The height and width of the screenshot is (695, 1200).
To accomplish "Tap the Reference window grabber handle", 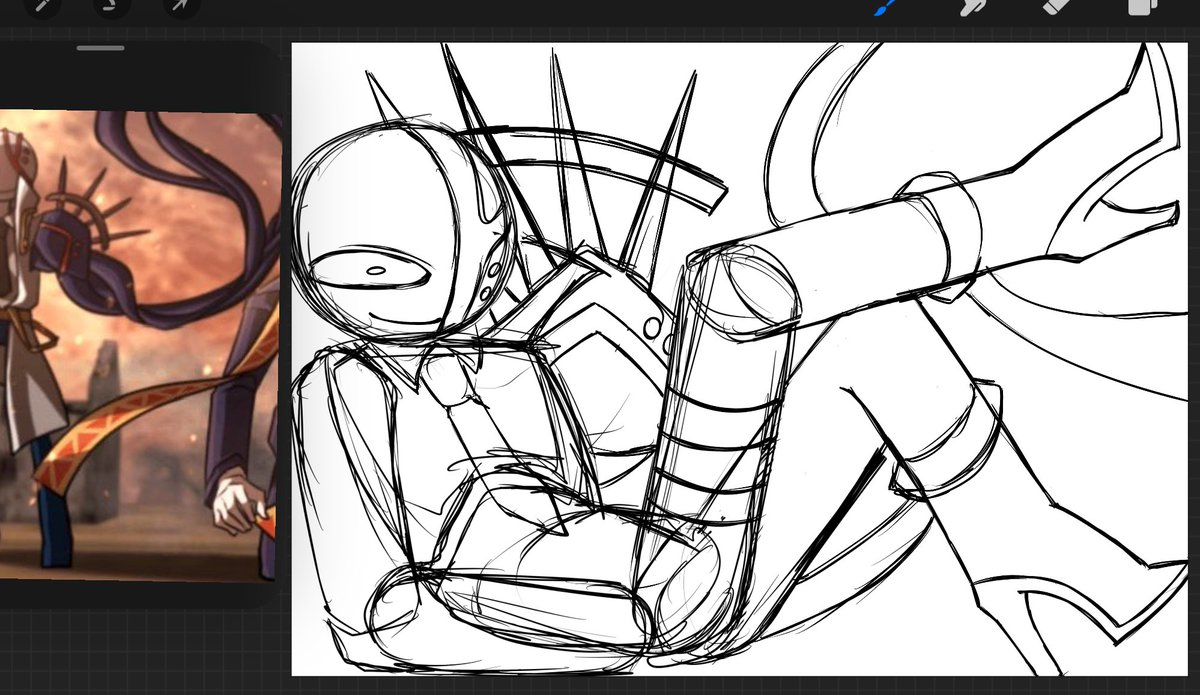I will click(100, 47).
